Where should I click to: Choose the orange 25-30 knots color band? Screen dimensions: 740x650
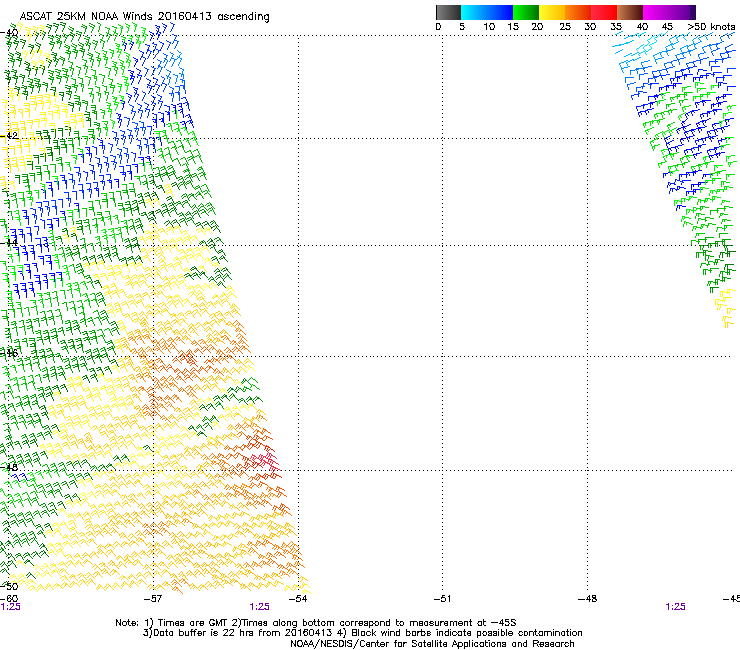(578, 12)
